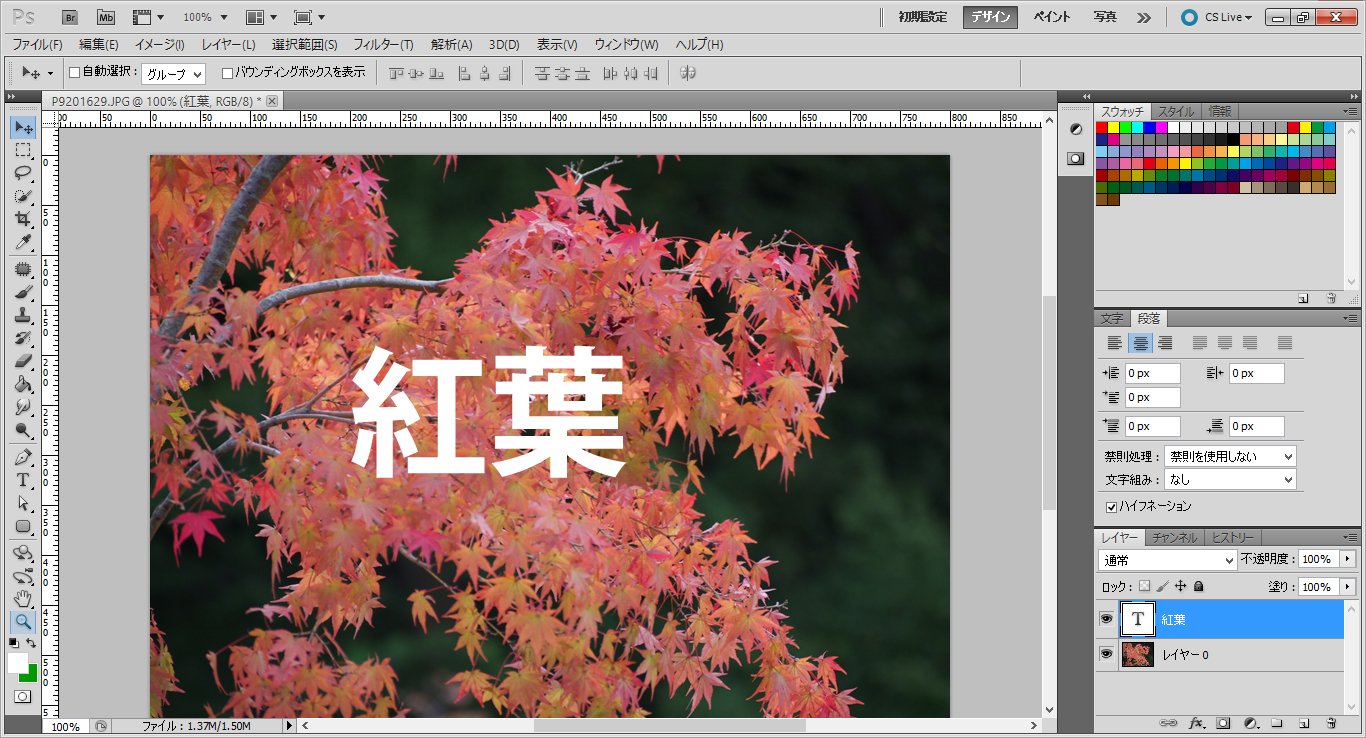Add a layer mask via panel footer icon
This screenshot has width=1366, height=738.
(x=1222, y=723)
